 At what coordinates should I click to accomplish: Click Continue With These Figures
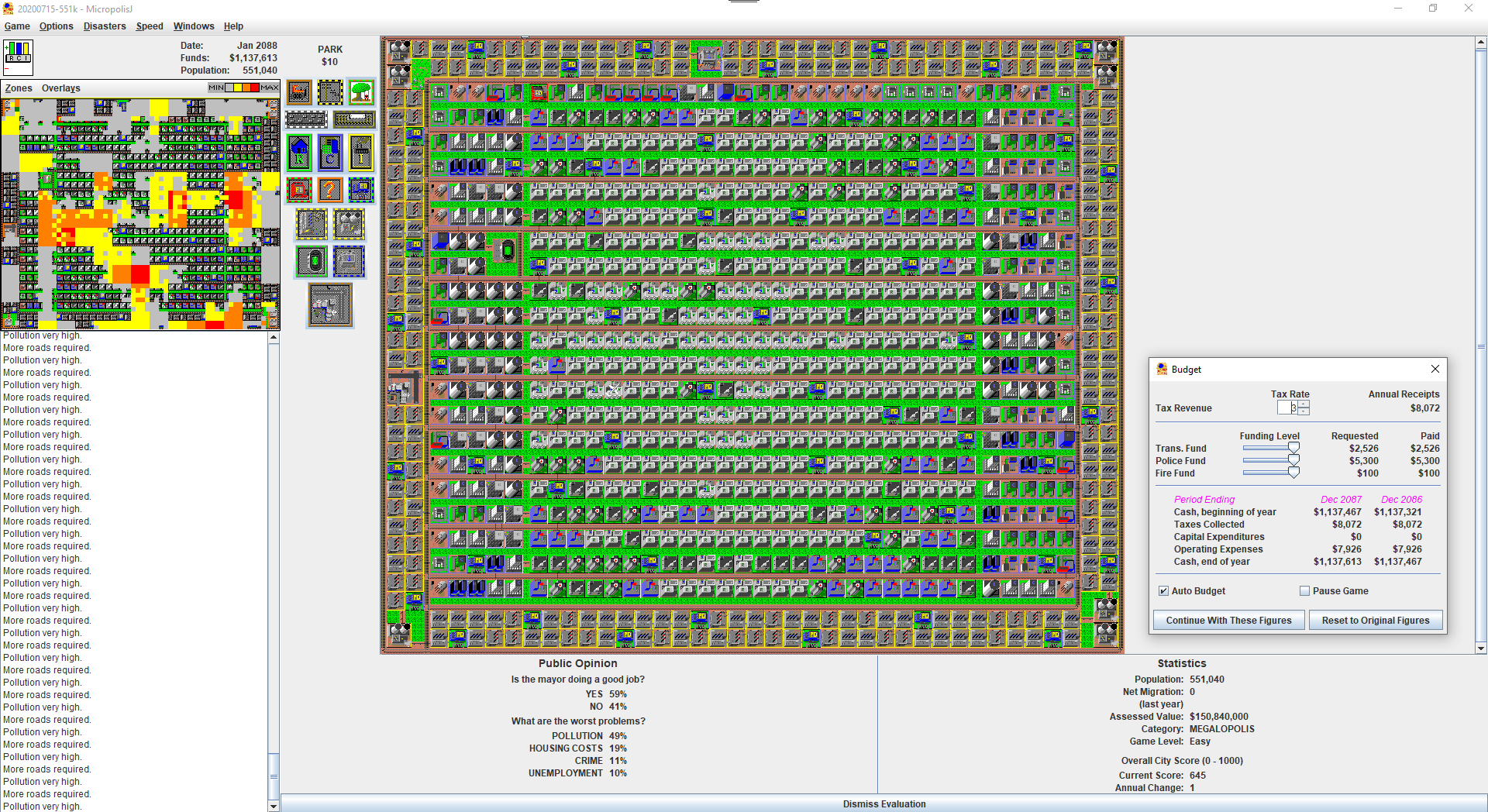(1228, 621)
